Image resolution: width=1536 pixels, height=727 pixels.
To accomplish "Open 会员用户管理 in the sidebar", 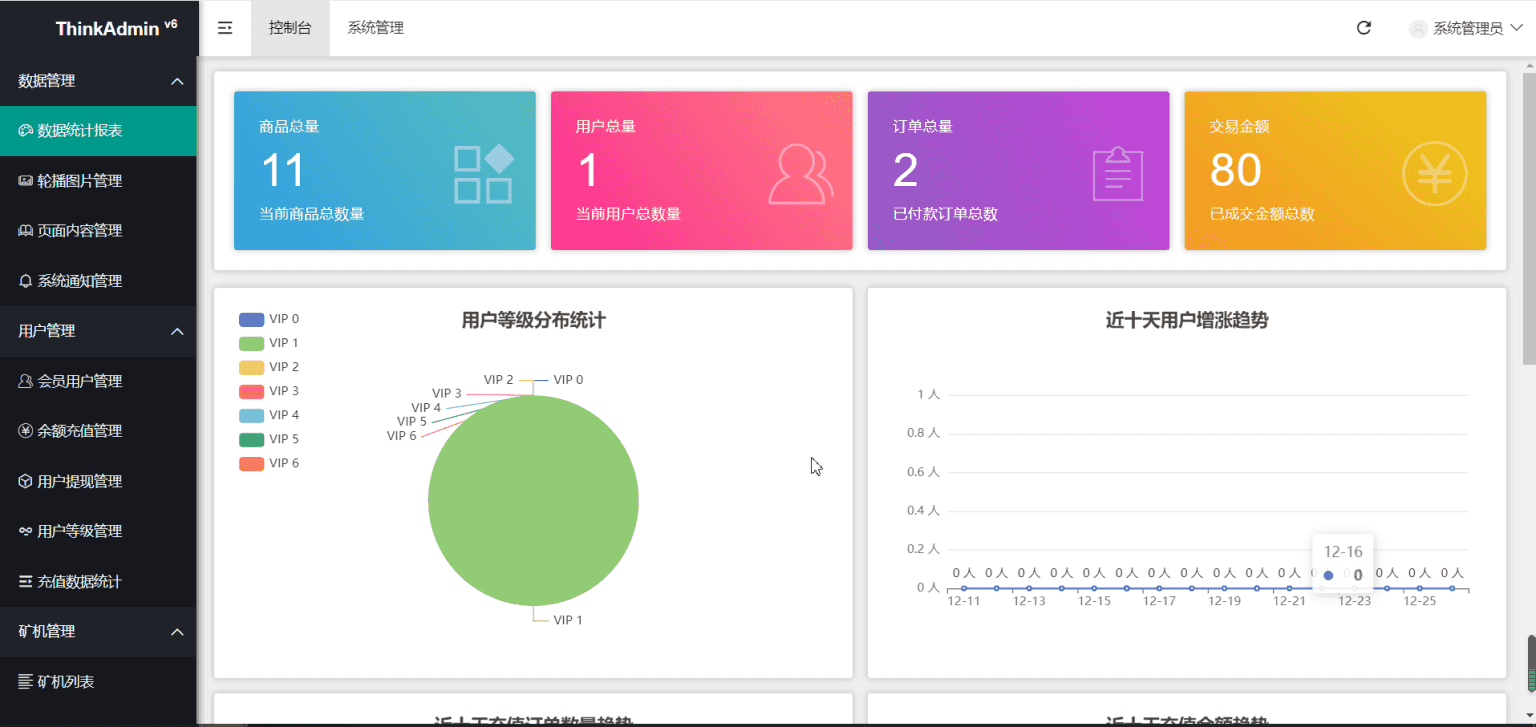I will pyautogui.click(x=79, y=381).
